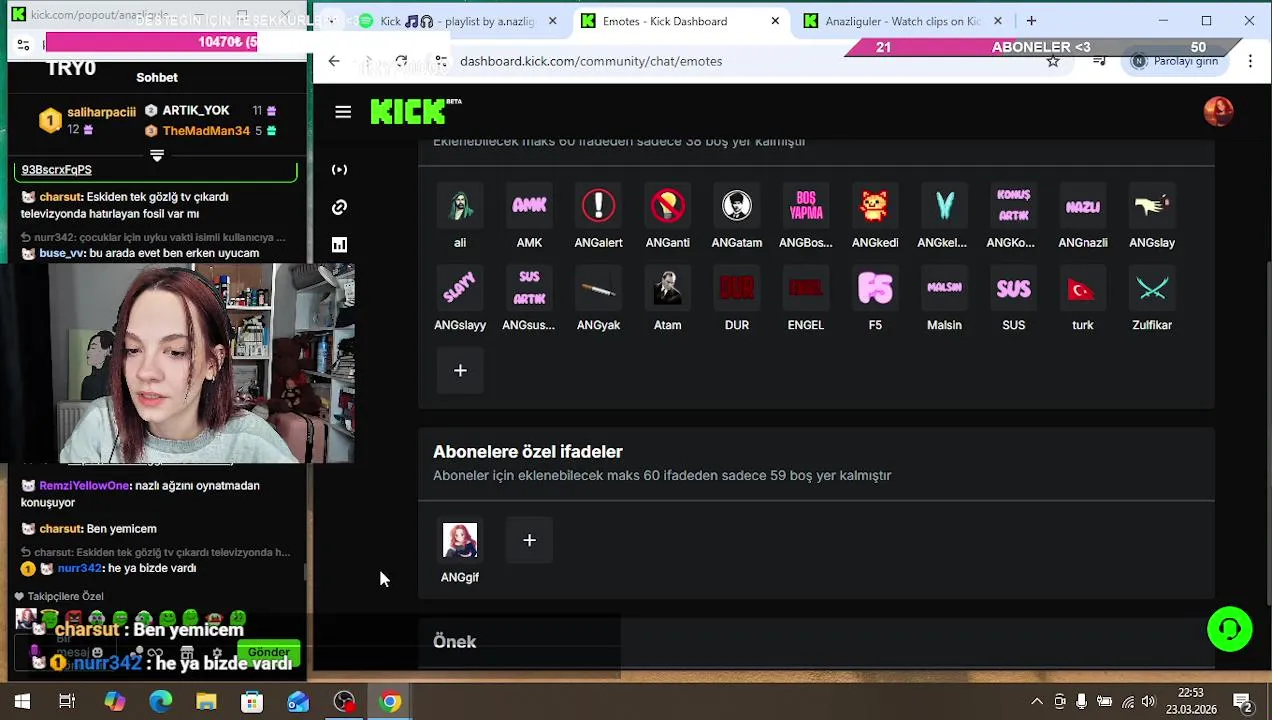This screenshot has width=1272, height=720.
Task: Open the F5 emote
Action: point(875,288)
